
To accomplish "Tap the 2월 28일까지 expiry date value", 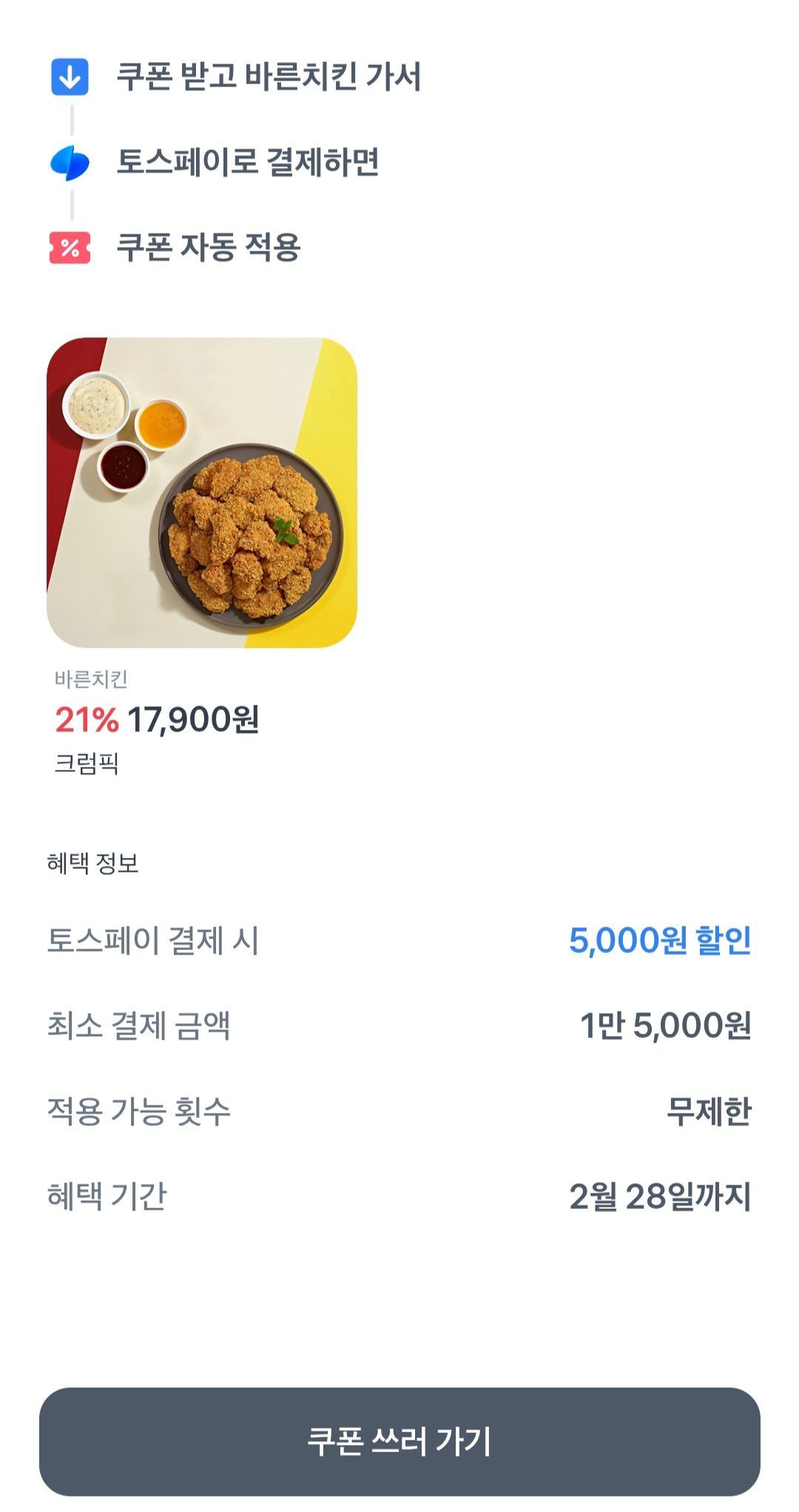I will (660, 1196).
